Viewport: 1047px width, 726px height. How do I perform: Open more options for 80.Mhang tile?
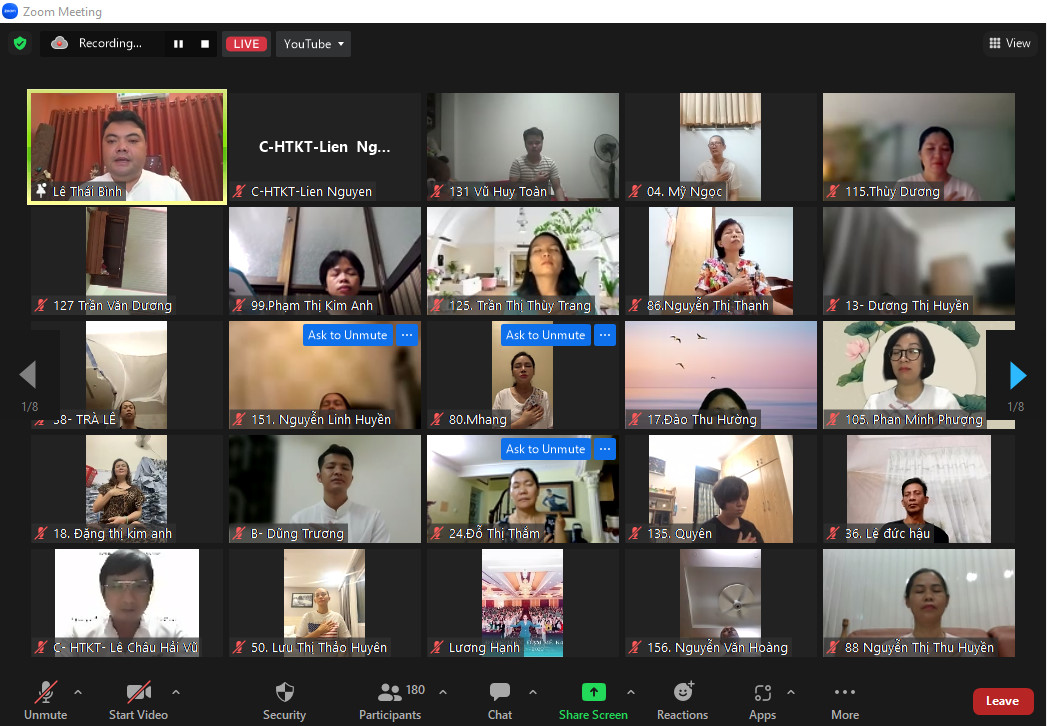coord(605,335)
